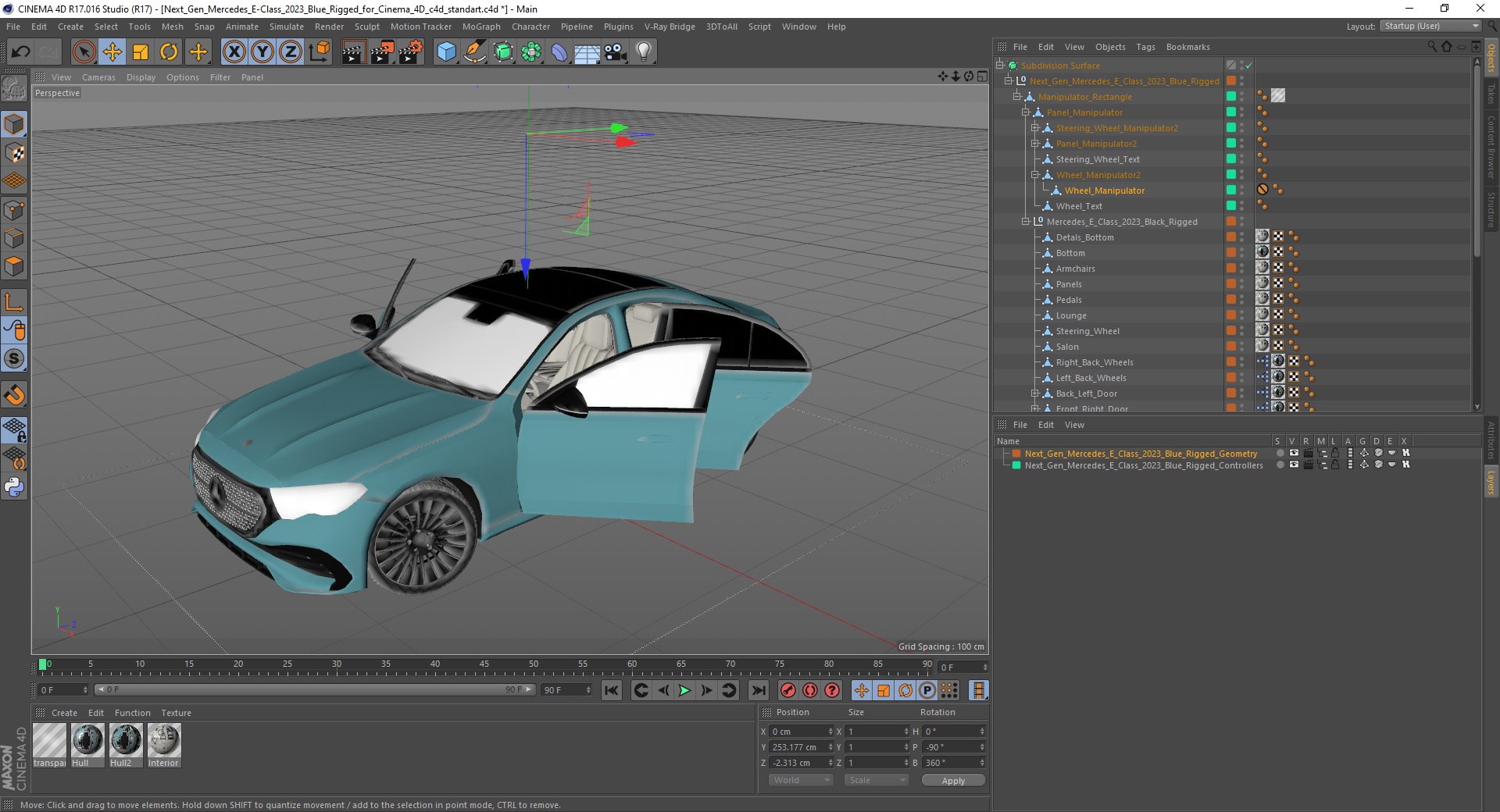Open the MoGraph menu
The width and height of the screenshot is (1500, 812).
481,27
